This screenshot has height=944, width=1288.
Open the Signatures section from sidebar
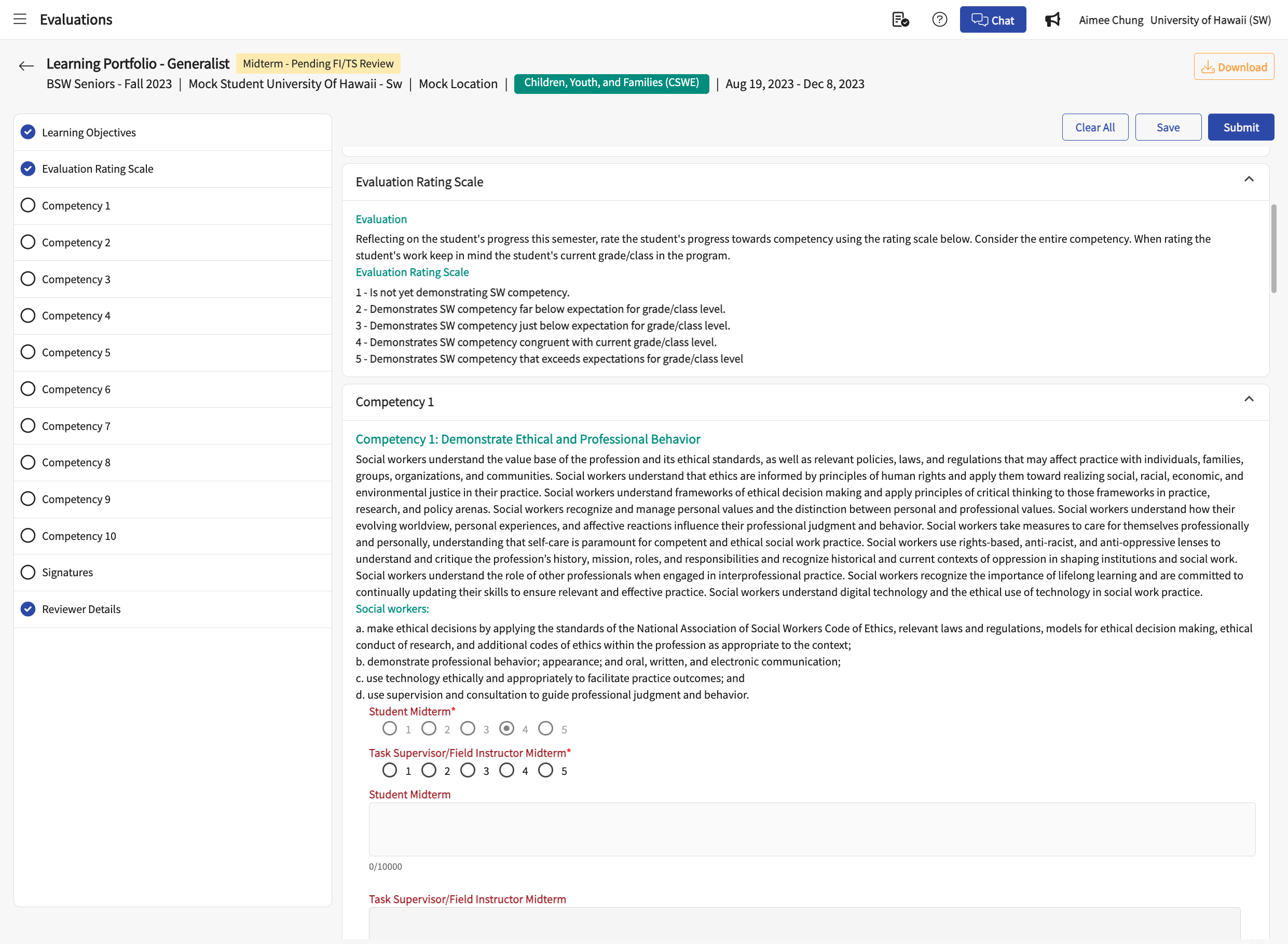pyautogui.click(x=173, y=573)
